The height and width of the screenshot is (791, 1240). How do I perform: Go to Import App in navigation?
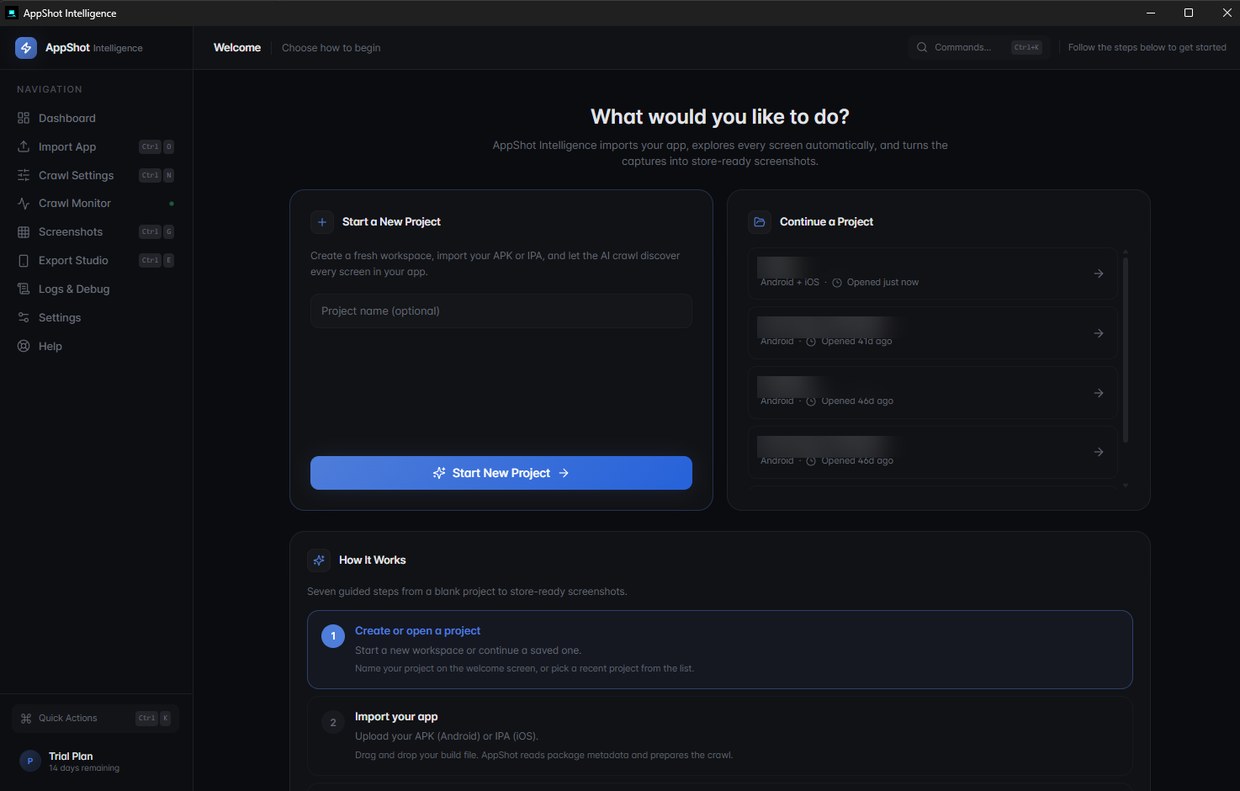(96, 147)
